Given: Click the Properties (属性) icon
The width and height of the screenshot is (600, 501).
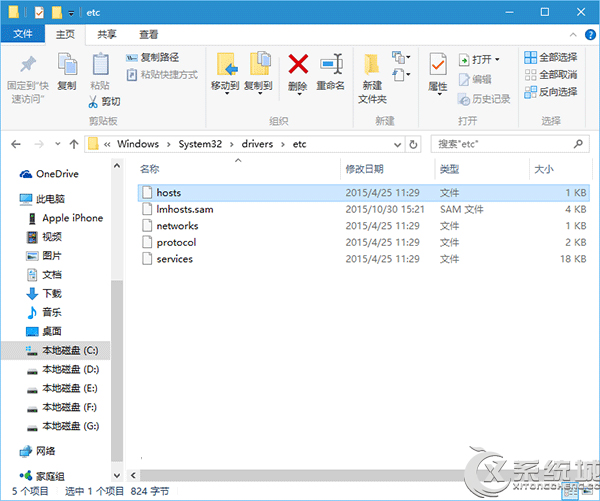Looking at the screenshot, I should (438, 64).
